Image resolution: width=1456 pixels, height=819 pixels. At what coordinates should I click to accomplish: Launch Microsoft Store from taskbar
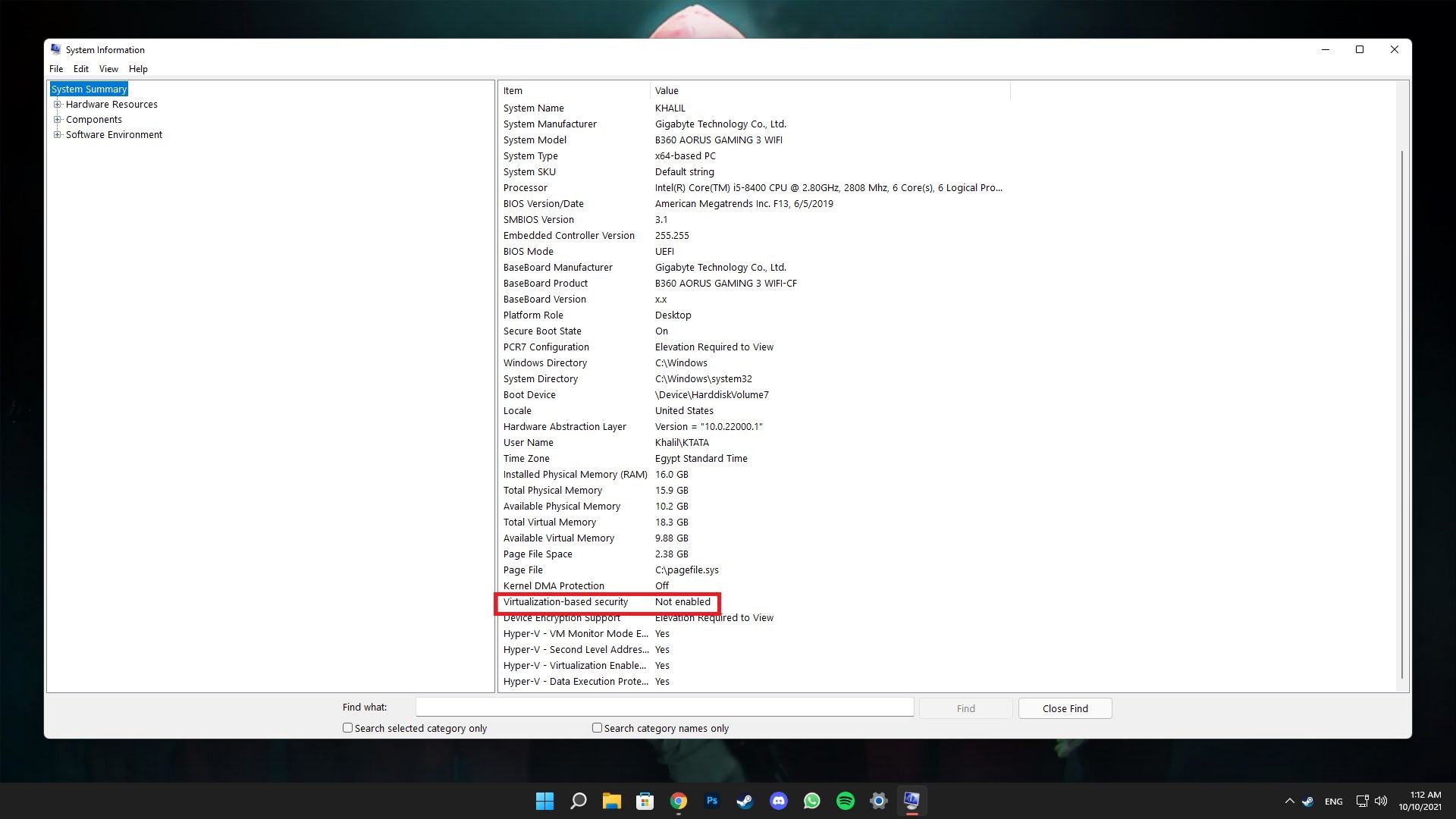tap(645, 801)
